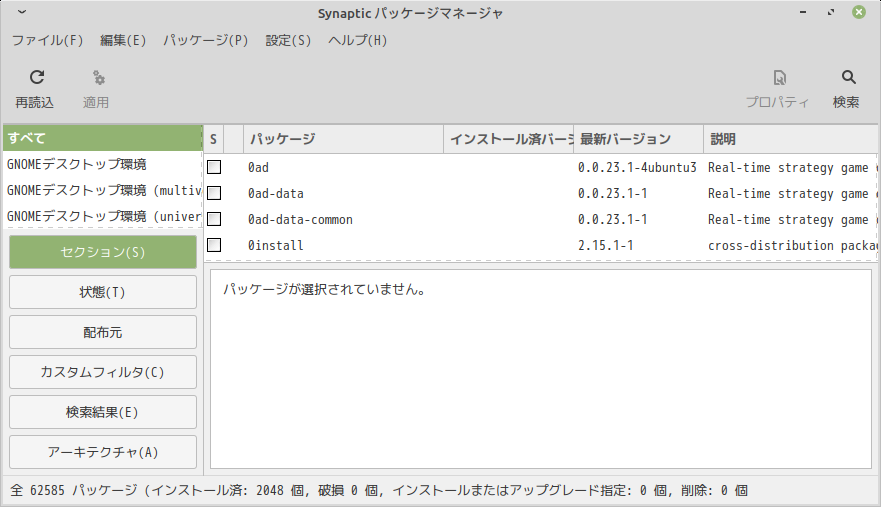Image resolution: width=881 pixels, height=507 pixels.
Task: Toggle checkbox for 0ad-data-common package
Action: (x=214, y=219)
